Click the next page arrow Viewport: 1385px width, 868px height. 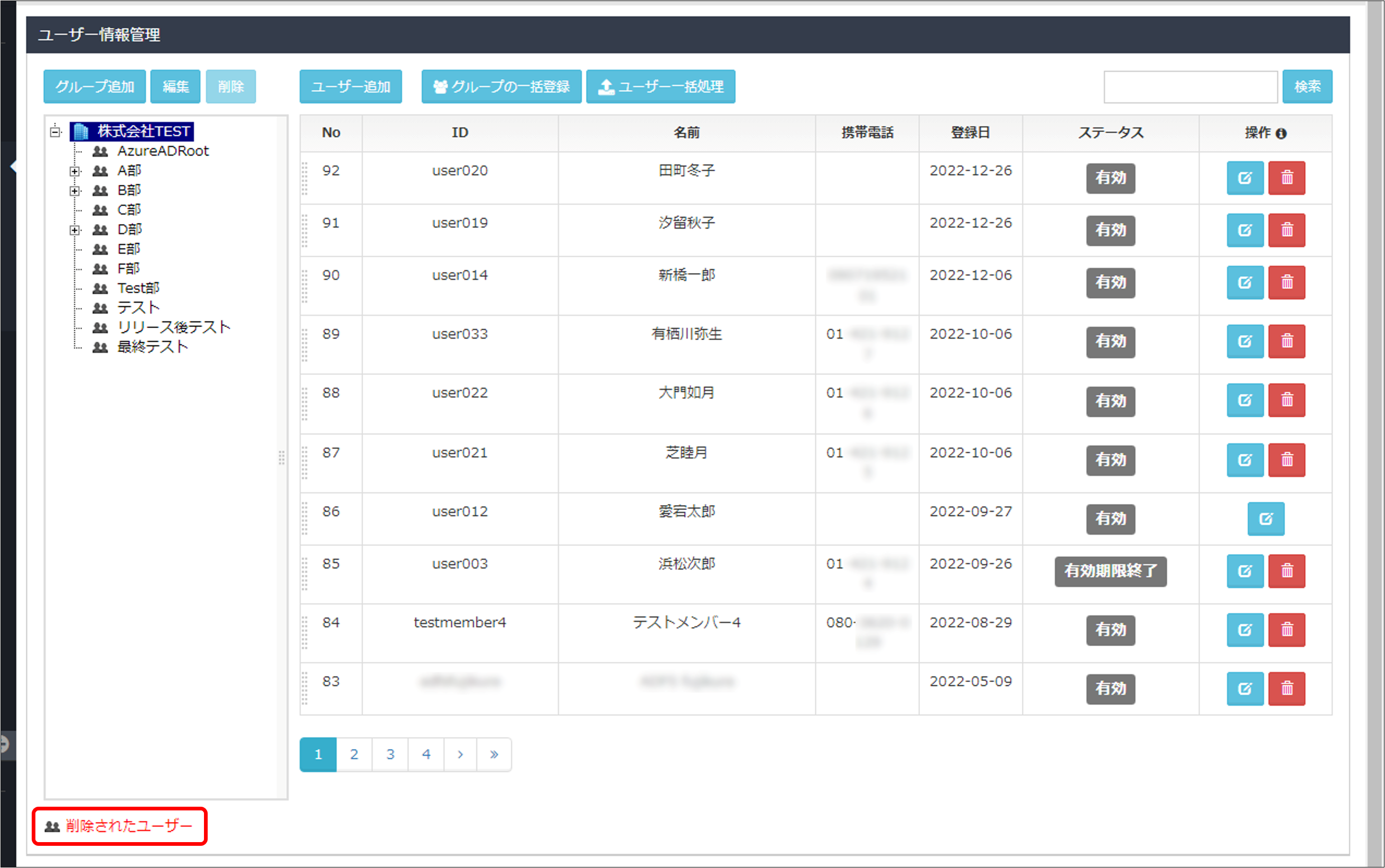460,754
